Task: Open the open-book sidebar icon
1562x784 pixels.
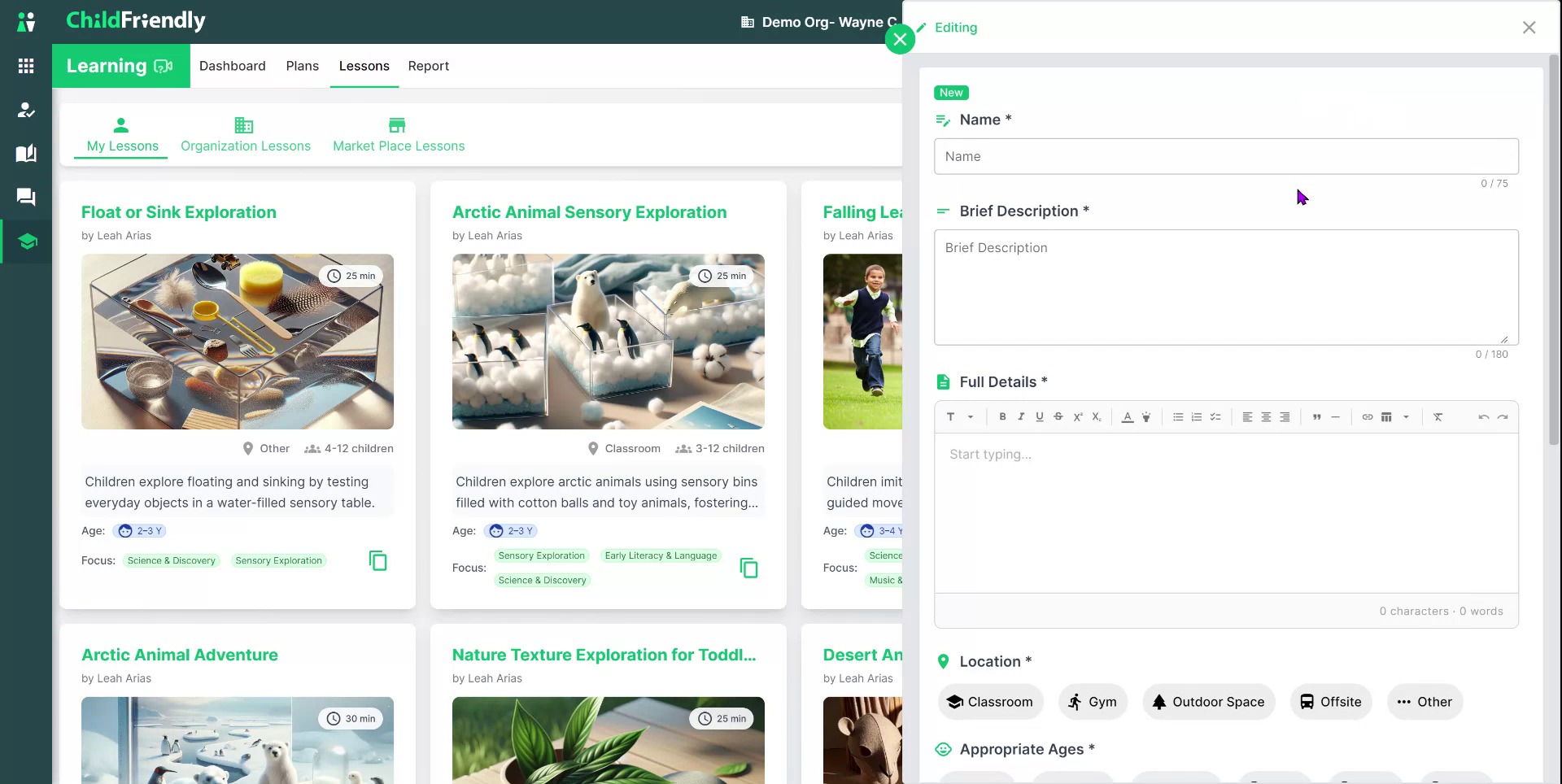Action: tap(26, 154)
